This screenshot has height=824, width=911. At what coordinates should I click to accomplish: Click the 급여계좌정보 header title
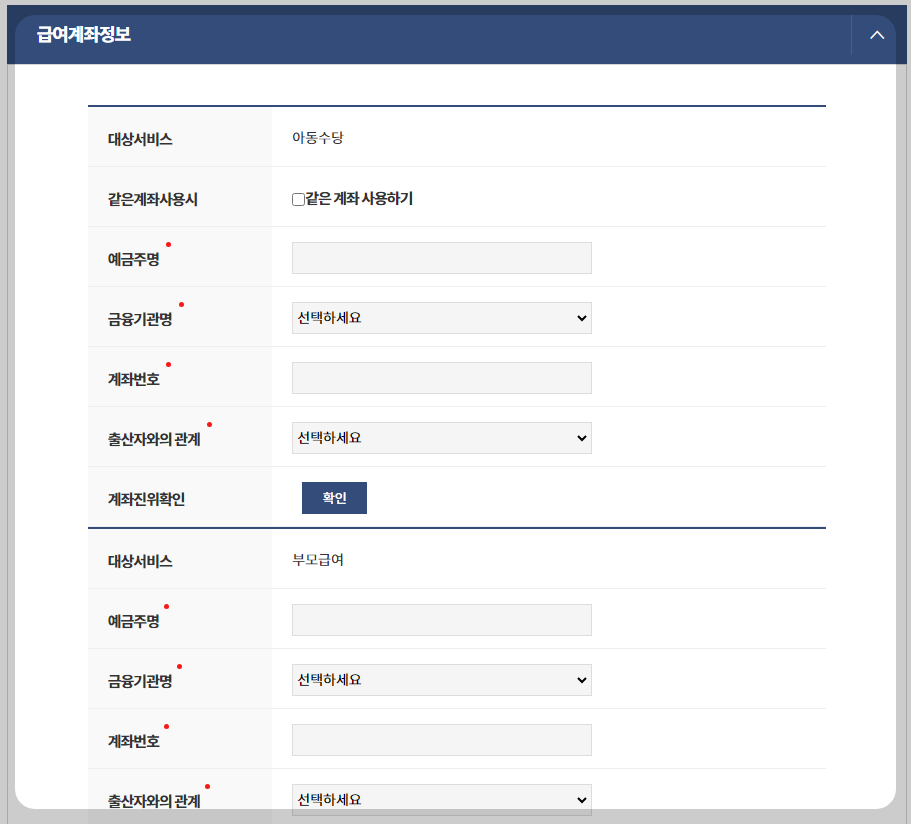click(84, 35)
